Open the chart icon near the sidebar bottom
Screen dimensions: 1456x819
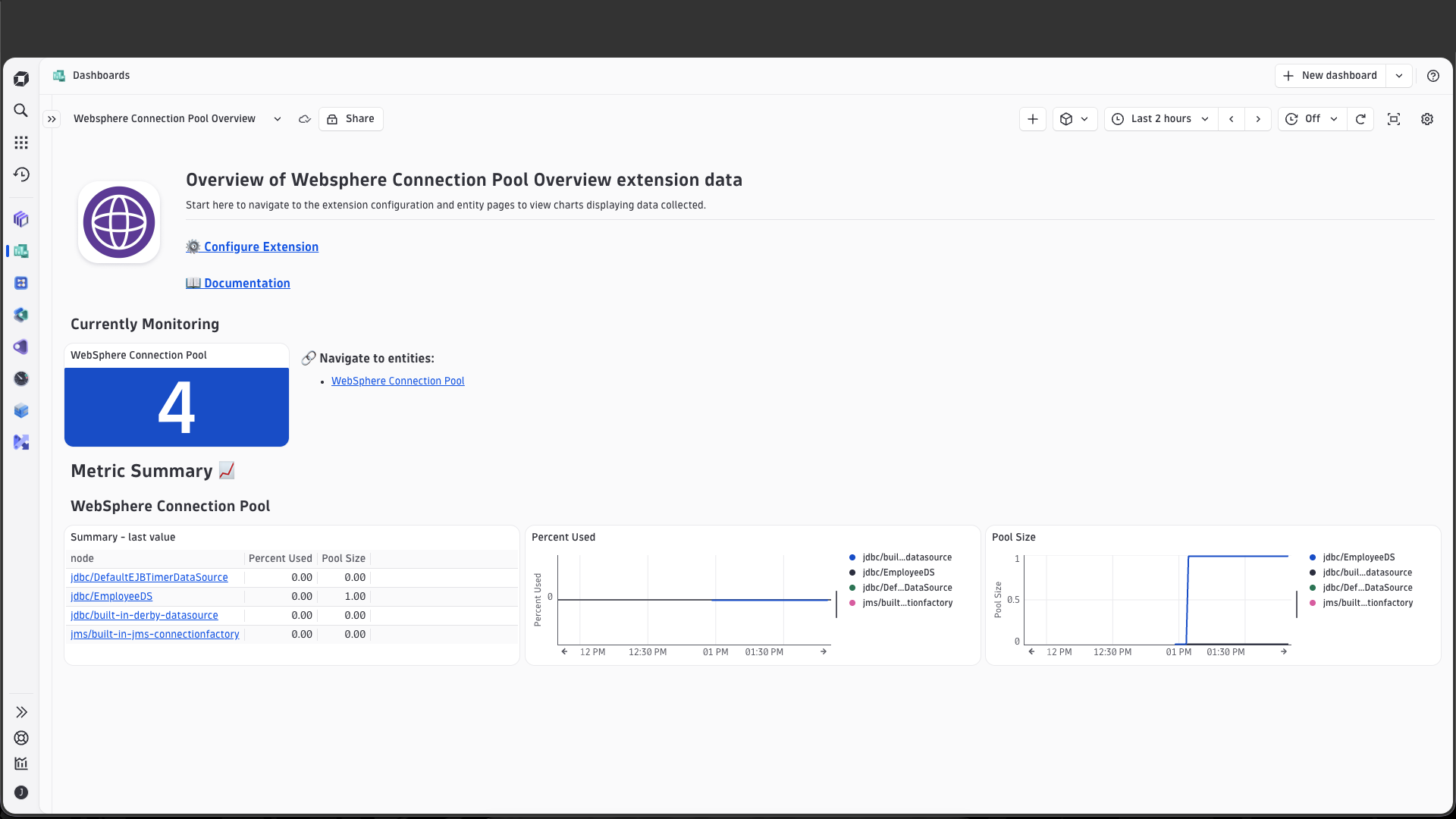[21, 764]
